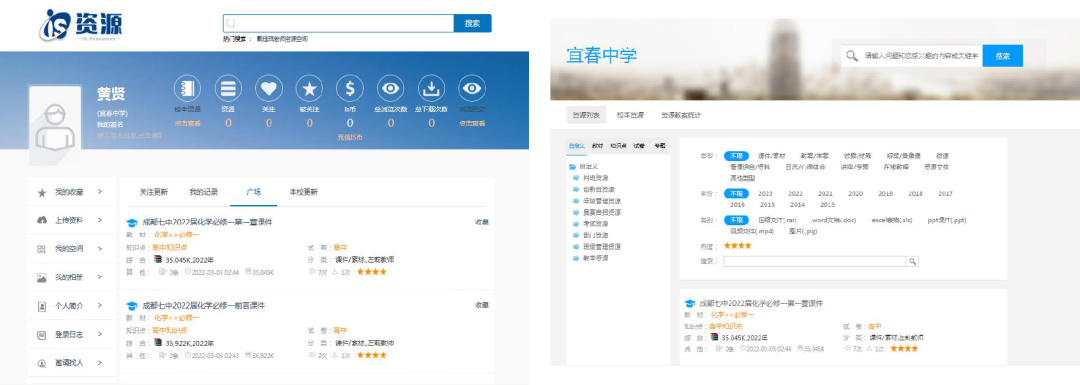
Task: Expand the 登录日志 sidebar arrow
Action: tap(100, 333)
